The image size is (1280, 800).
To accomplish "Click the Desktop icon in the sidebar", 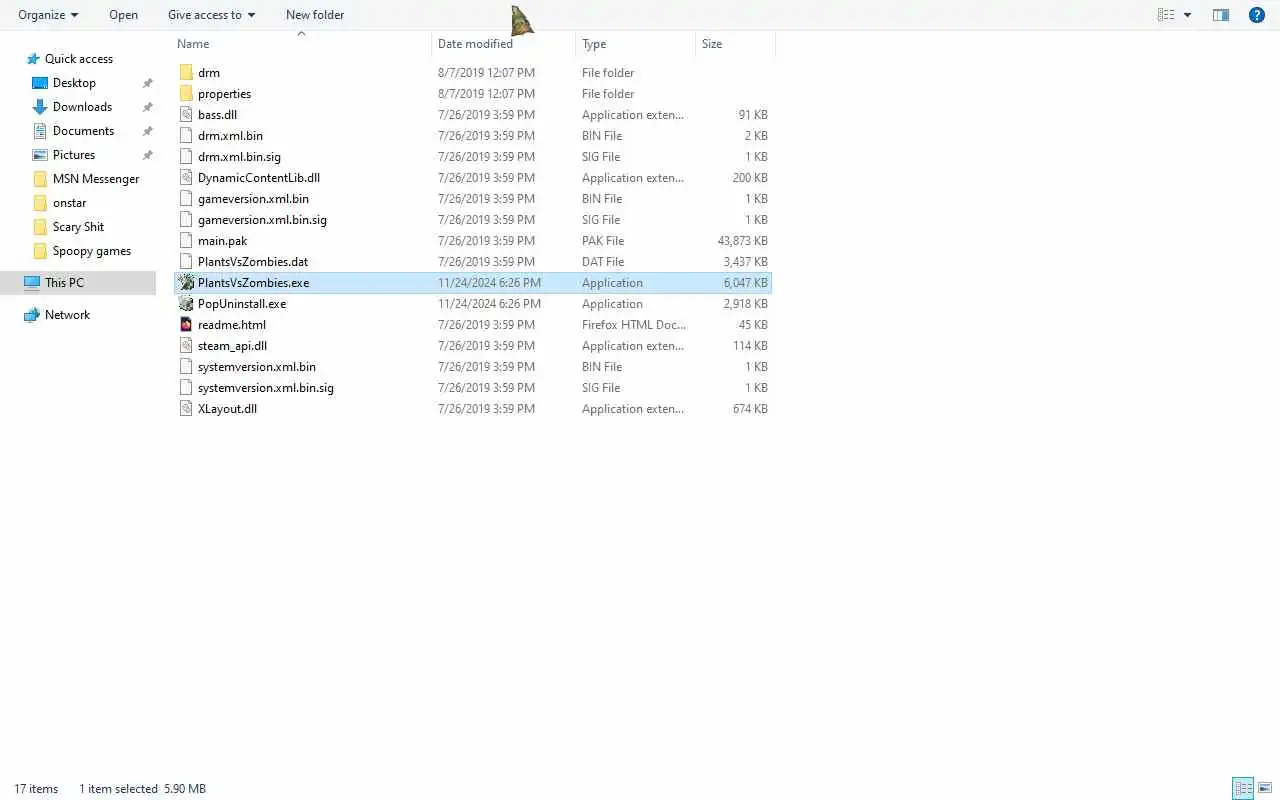I will tap(40, 83).
